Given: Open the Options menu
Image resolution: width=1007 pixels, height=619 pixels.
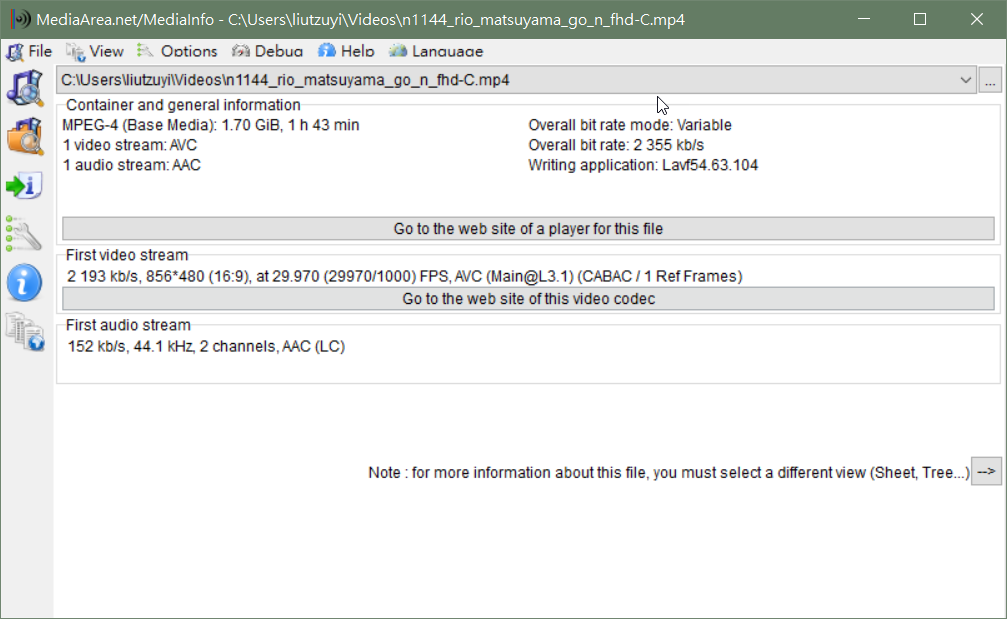Looking at the screenshot, I should click(x=177, y=51).
